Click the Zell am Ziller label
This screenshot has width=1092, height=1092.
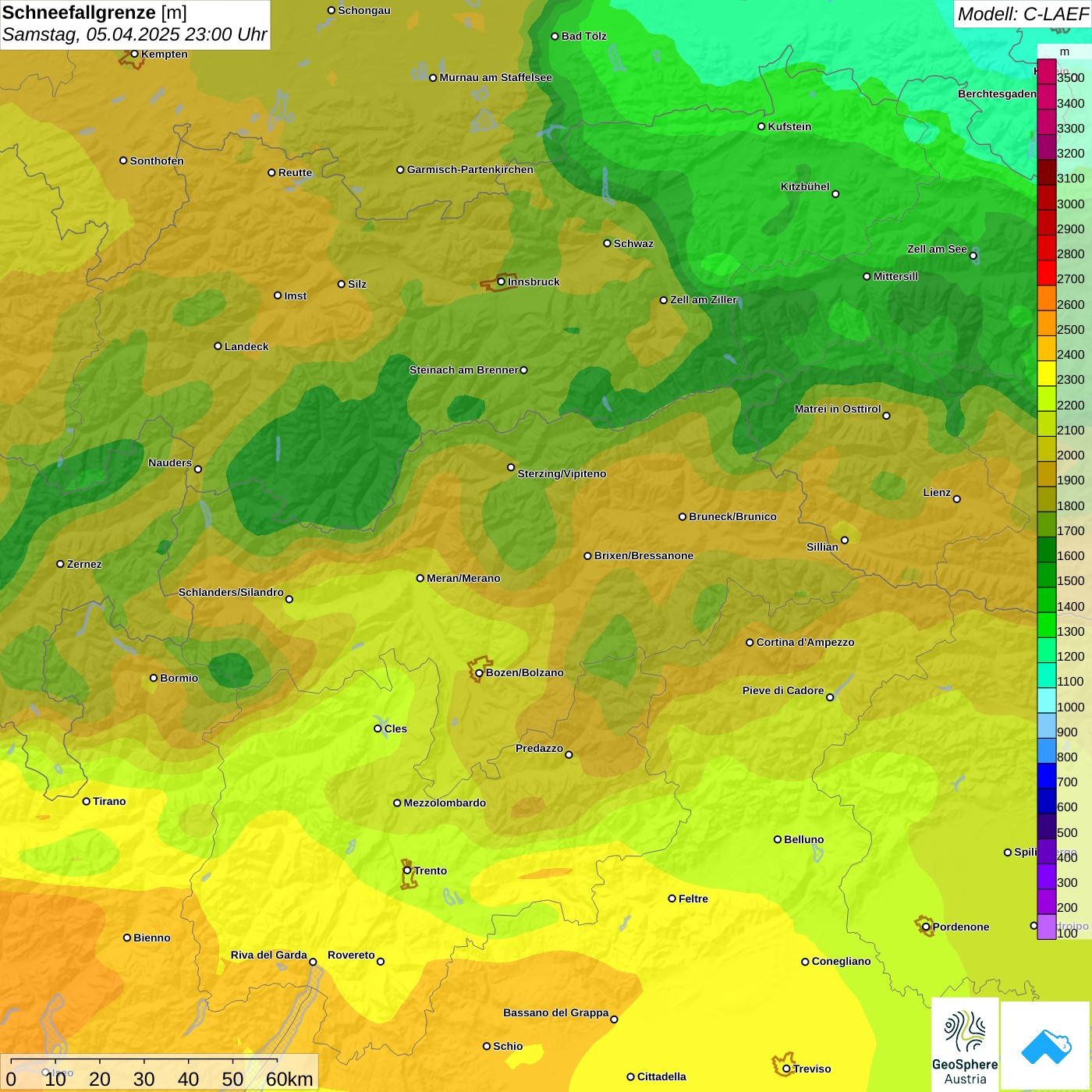pos(704,300)
